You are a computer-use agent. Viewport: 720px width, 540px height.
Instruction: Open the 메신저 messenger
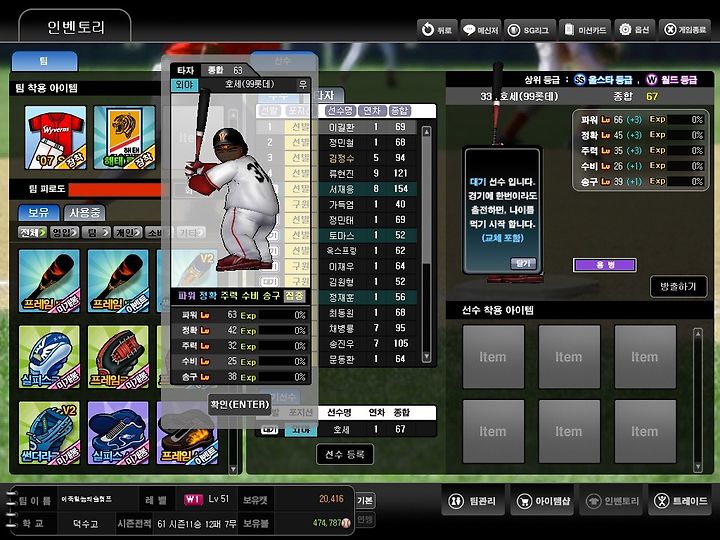coord(480,30)
